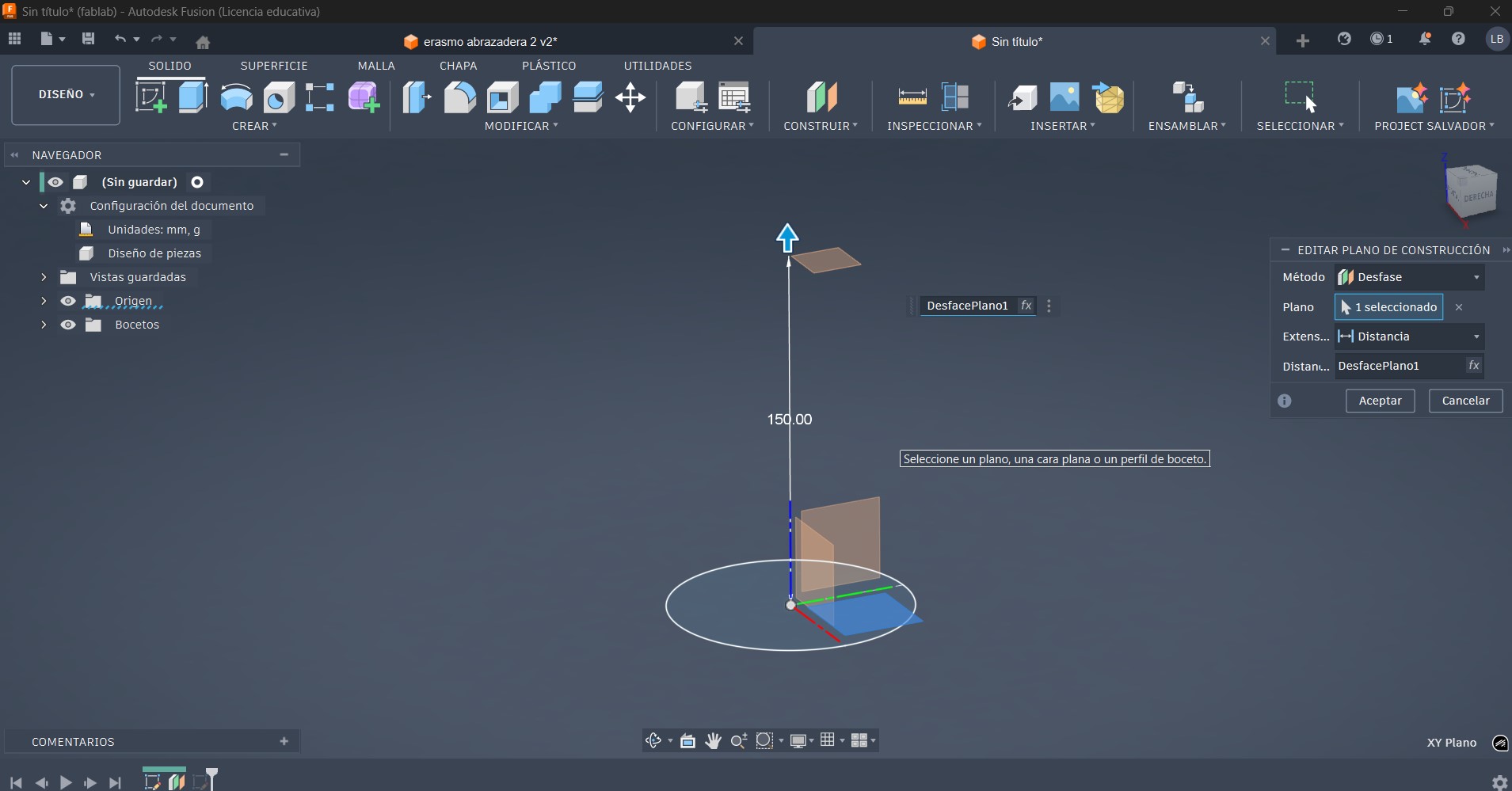
Task: Open a new design tab
Action: (1302, 40)
